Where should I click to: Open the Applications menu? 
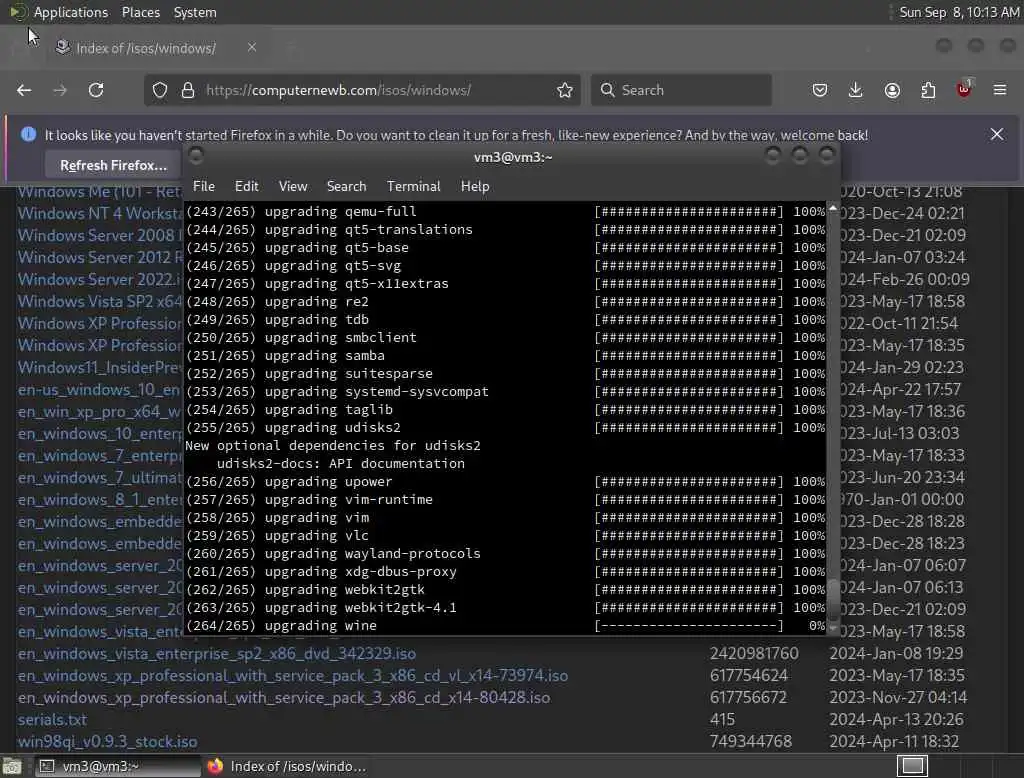pos(71,12)
